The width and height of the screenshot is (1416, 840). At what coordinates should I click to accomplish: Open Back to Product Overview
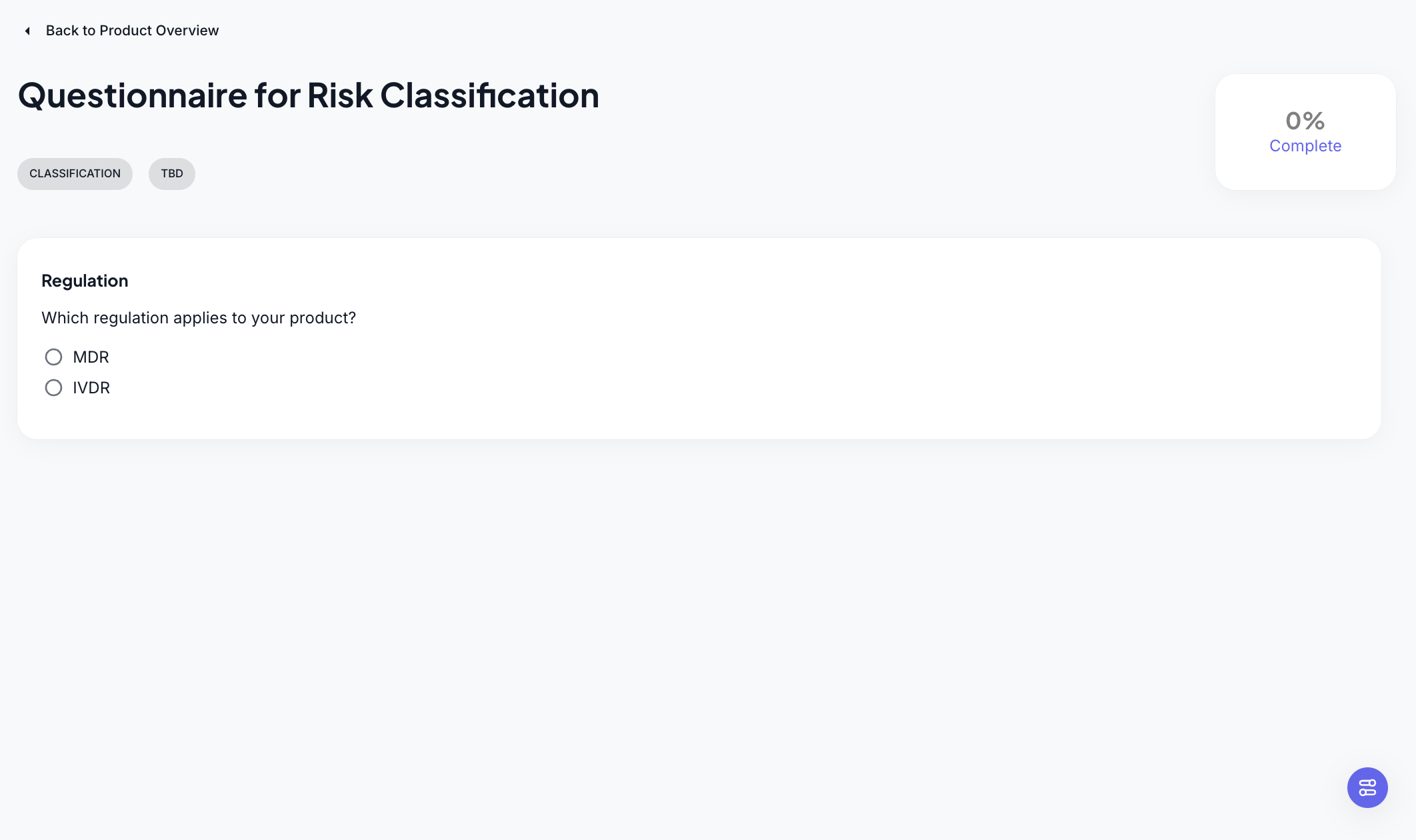point(131,30)
